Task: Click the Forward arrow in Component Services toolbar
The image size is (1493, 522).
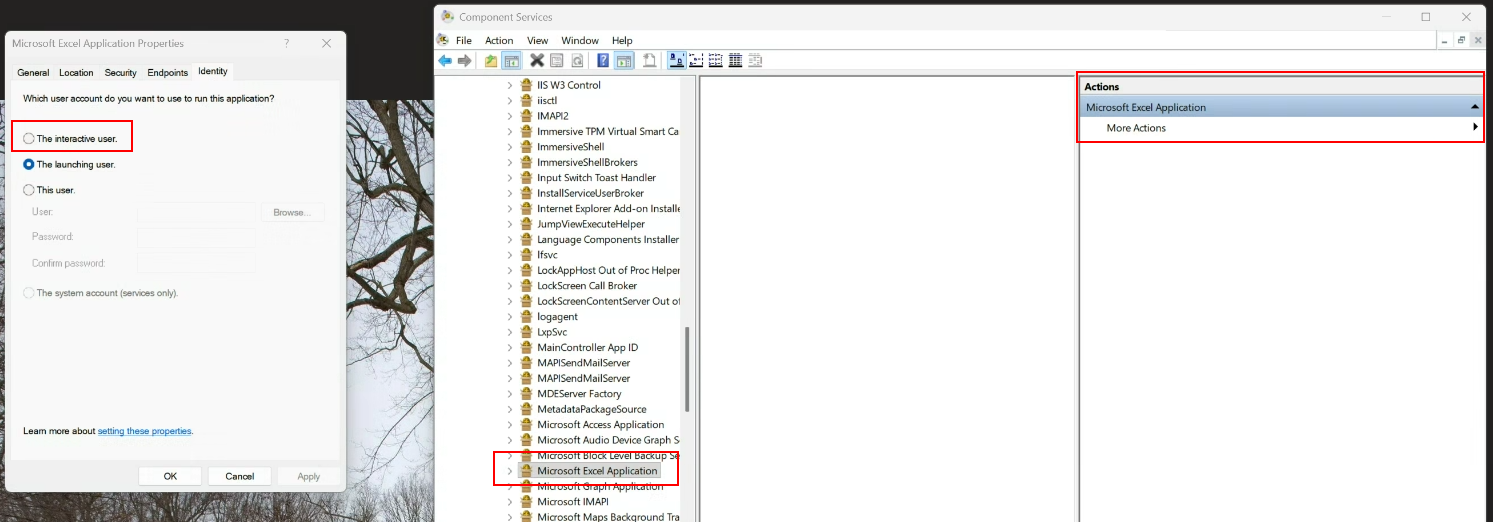Action: pyautogui.click(x=464, y=61)
